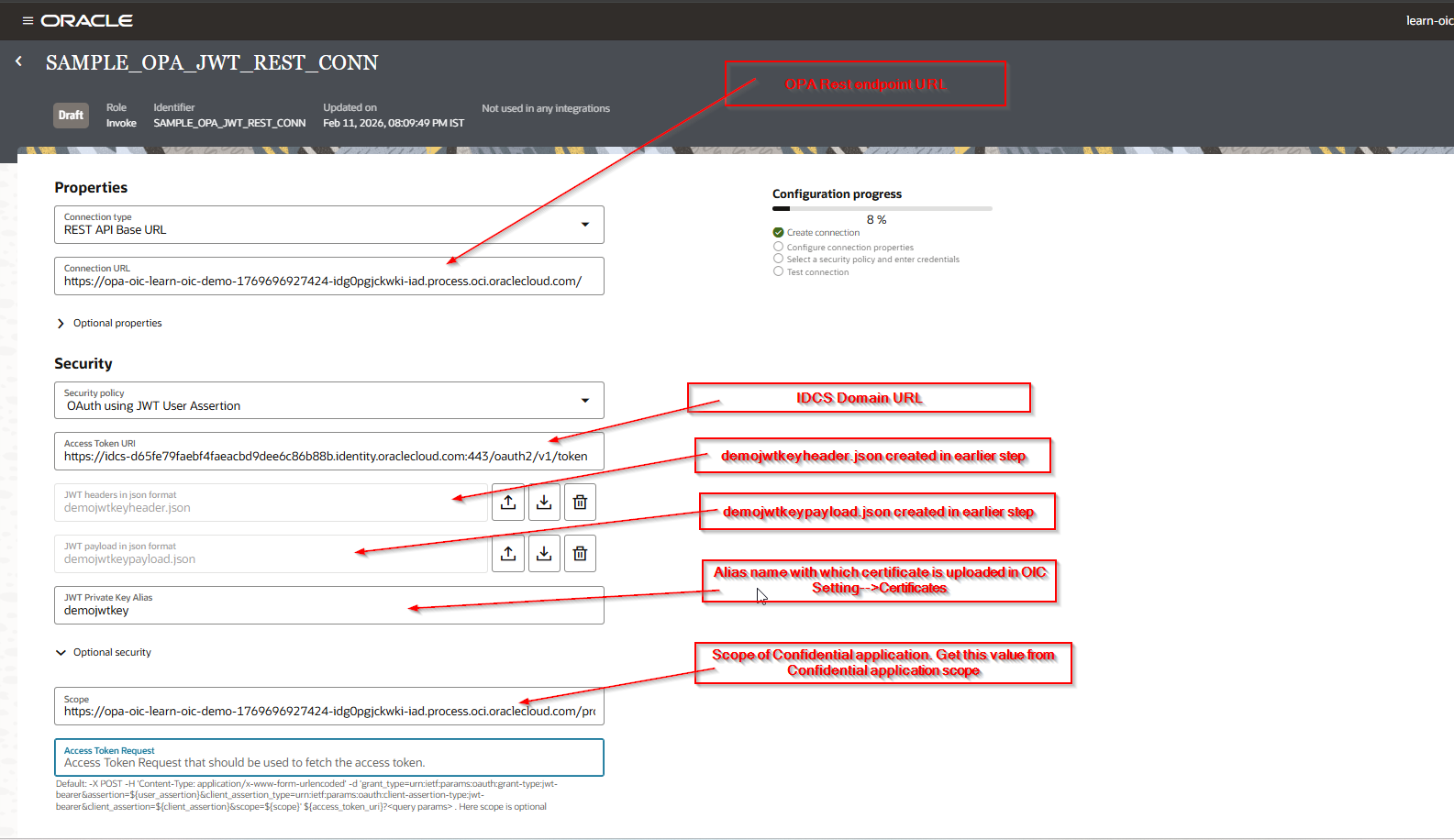Click the Draft status badge
The width and height of the screenshot is (1454, 840).
point(71,116)
